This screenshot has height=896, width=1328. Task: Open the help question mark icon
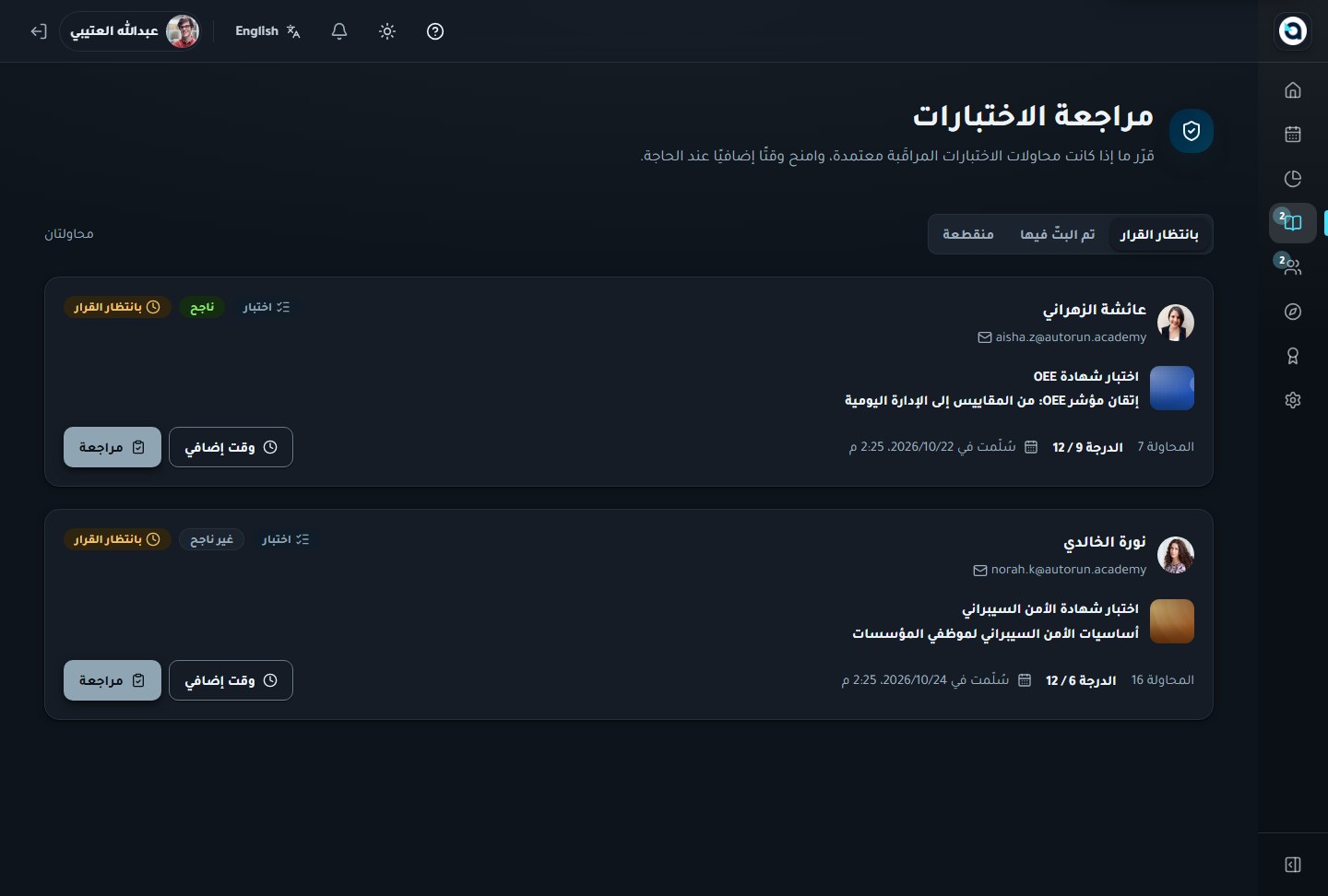[435, 31]
